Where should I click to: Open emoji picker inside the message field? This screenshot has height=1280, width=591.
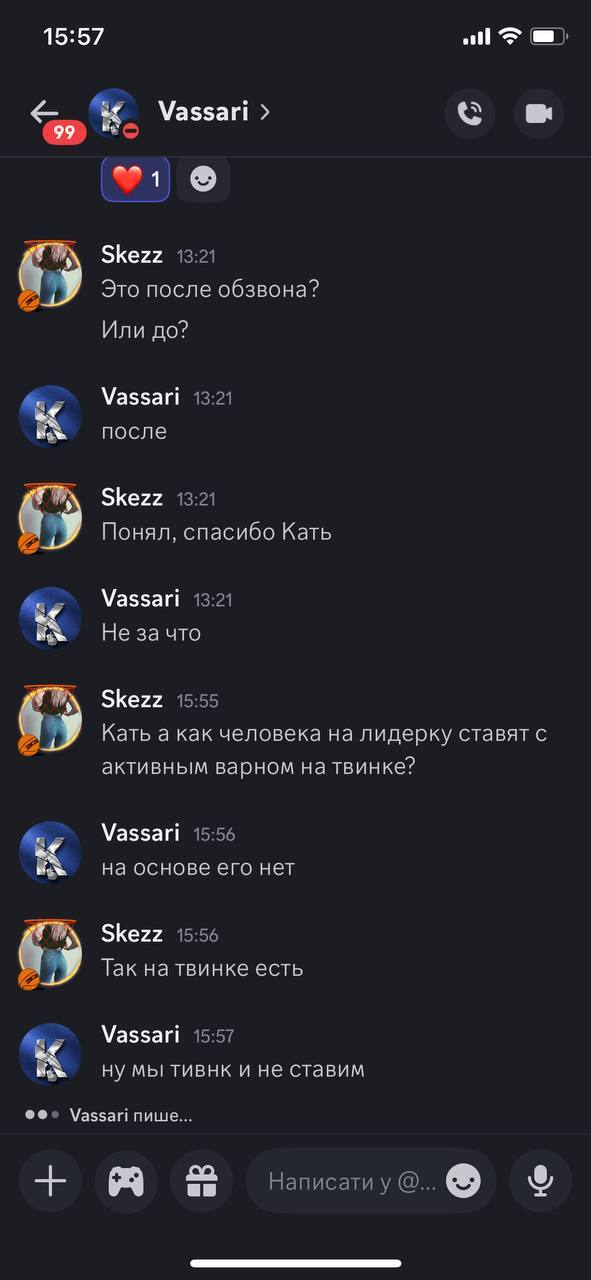(x=464, y=1181)
